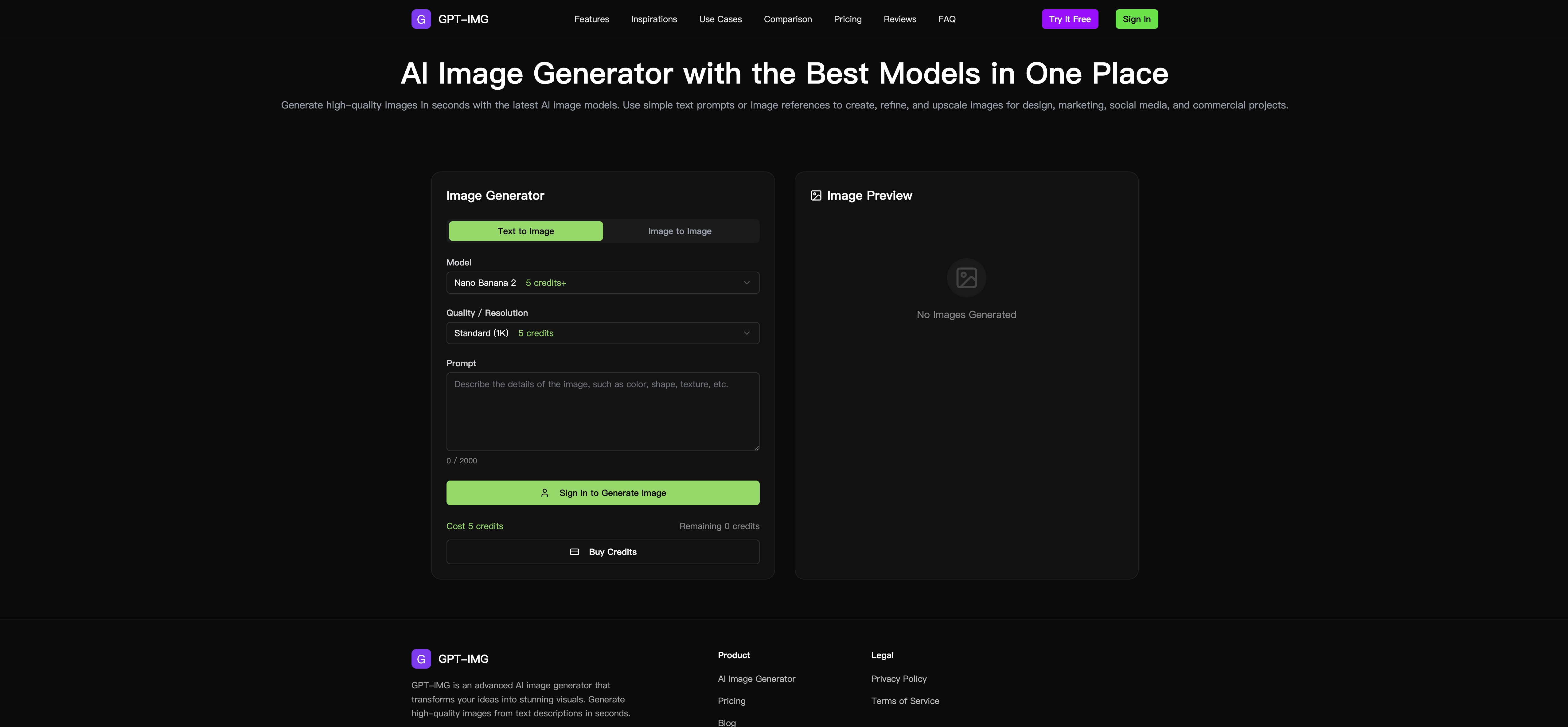Open the Privacy Policy footer link
1568x727 pixels.
pos(899,678)
